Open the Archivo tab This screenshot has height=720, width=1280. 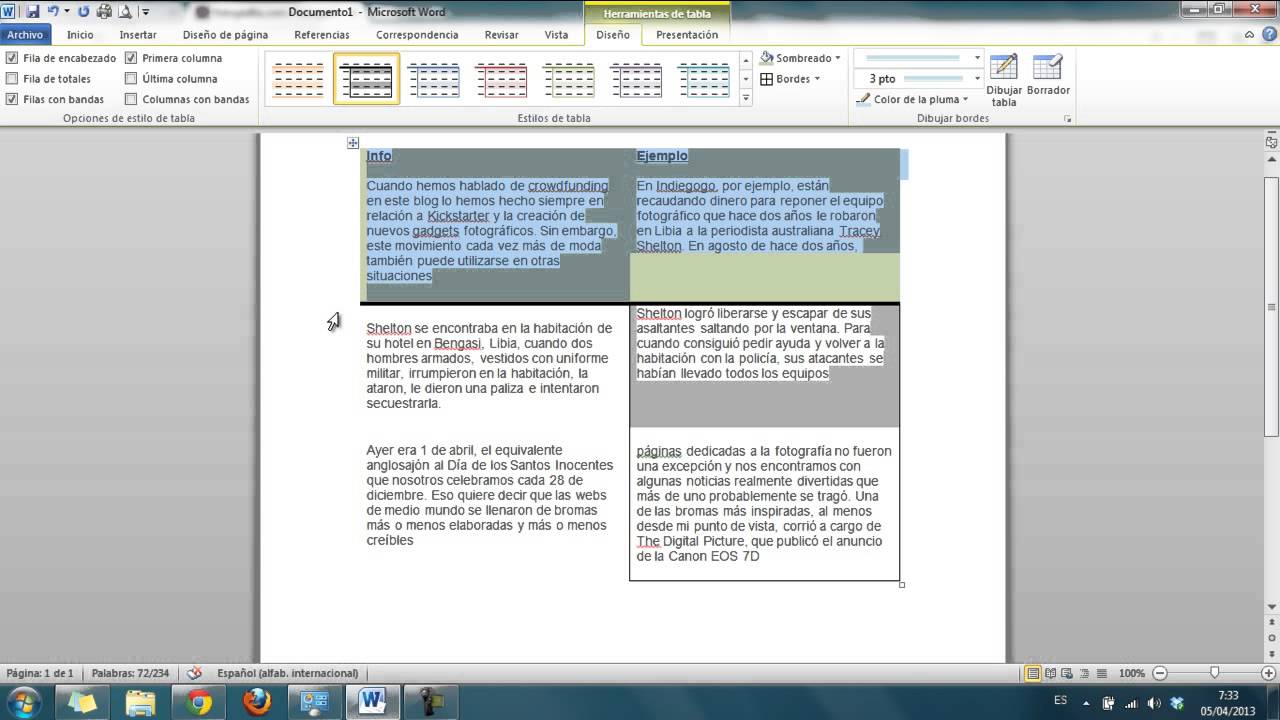[25, 34]
